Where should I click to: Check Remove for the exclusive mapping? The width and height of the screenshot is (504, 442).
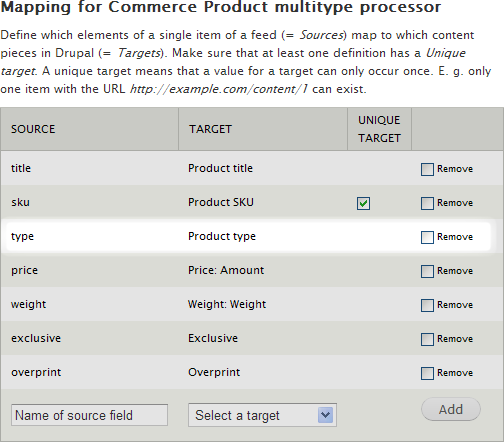(427, 339)
